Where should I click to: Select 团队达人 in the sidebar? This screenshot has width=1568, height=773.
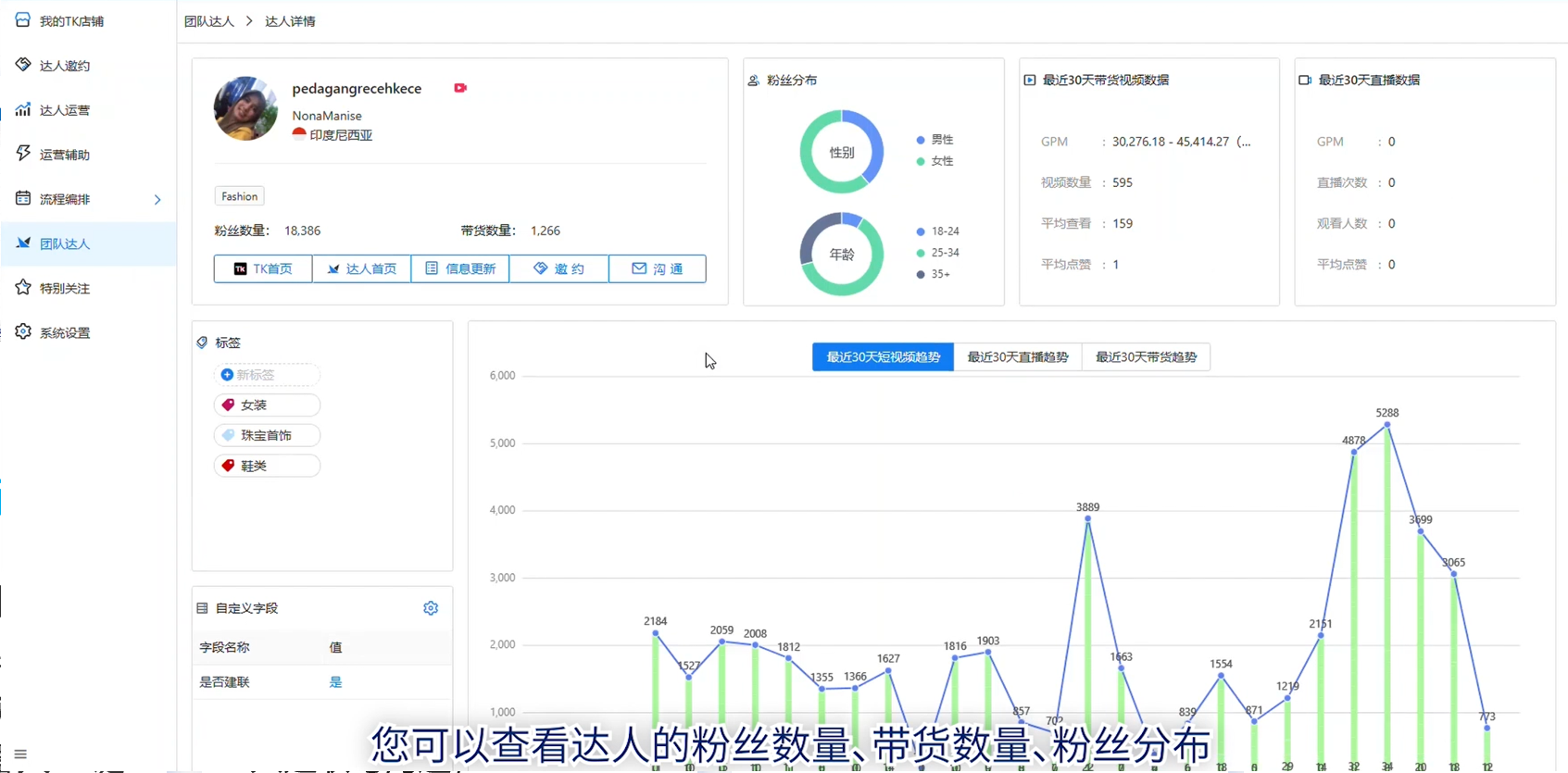click(x=88, y=243)
